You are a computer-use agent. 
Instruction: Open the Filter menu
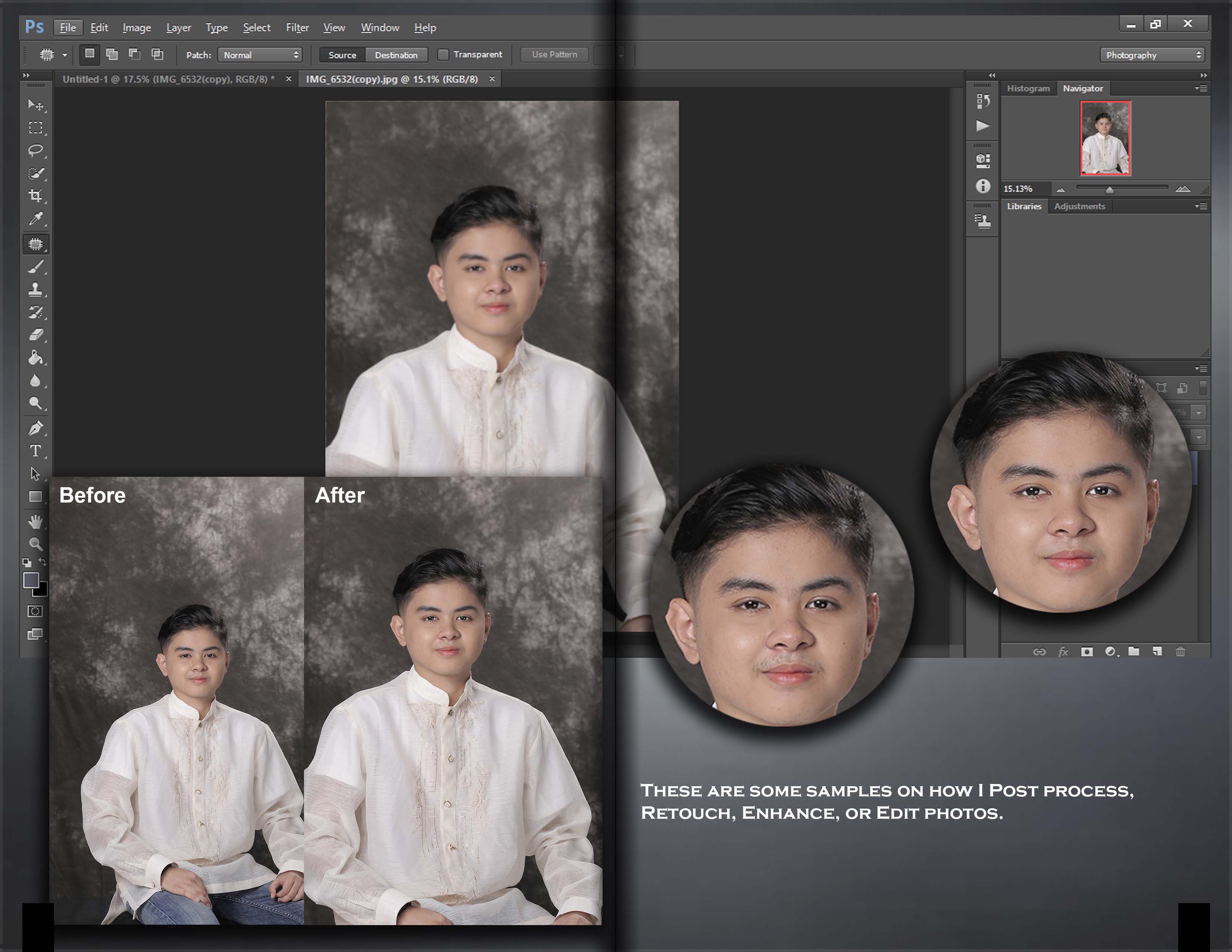point(297,28)
